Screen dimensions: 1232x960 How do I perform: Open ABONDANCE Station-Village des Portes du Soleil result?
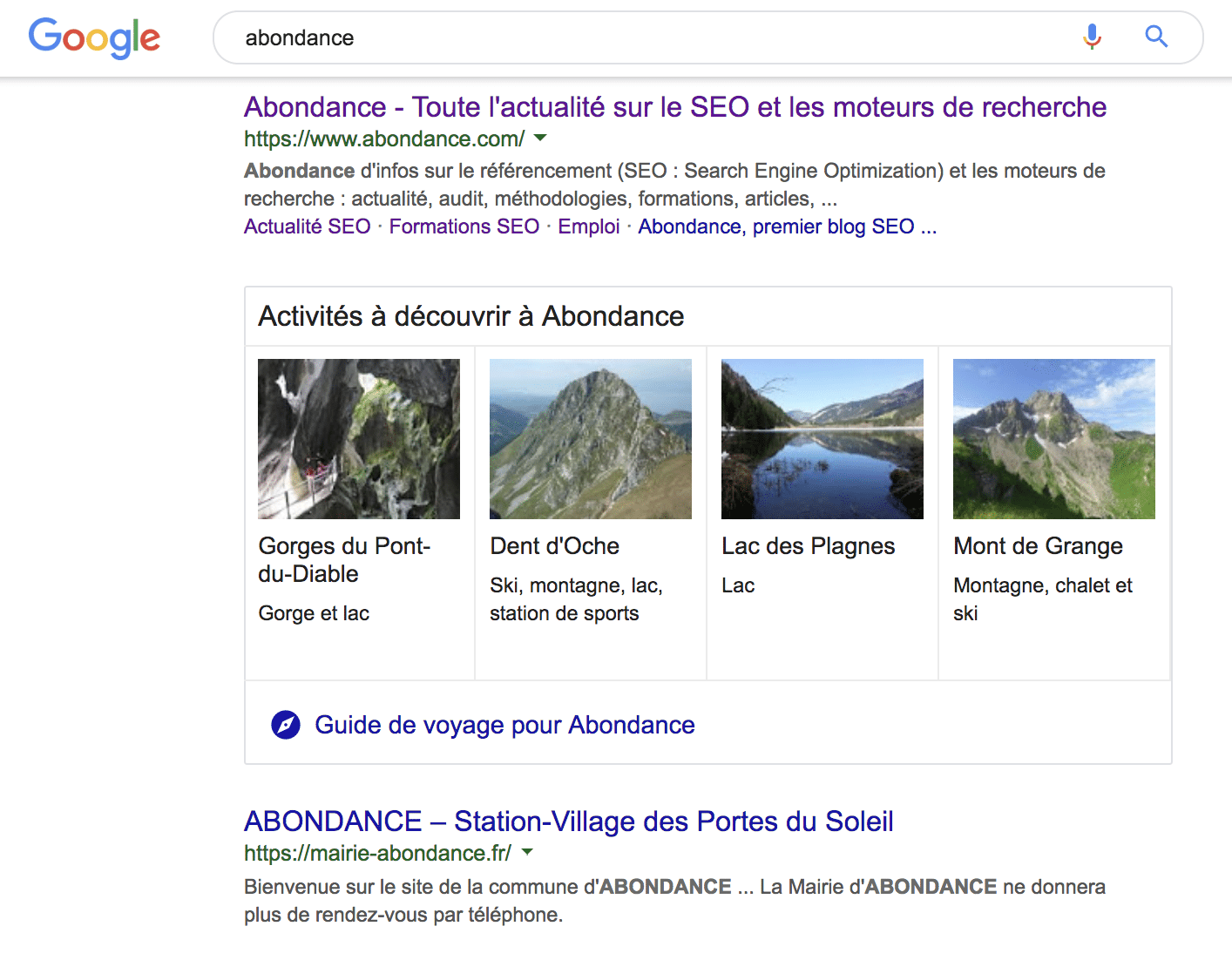point(569,821)
